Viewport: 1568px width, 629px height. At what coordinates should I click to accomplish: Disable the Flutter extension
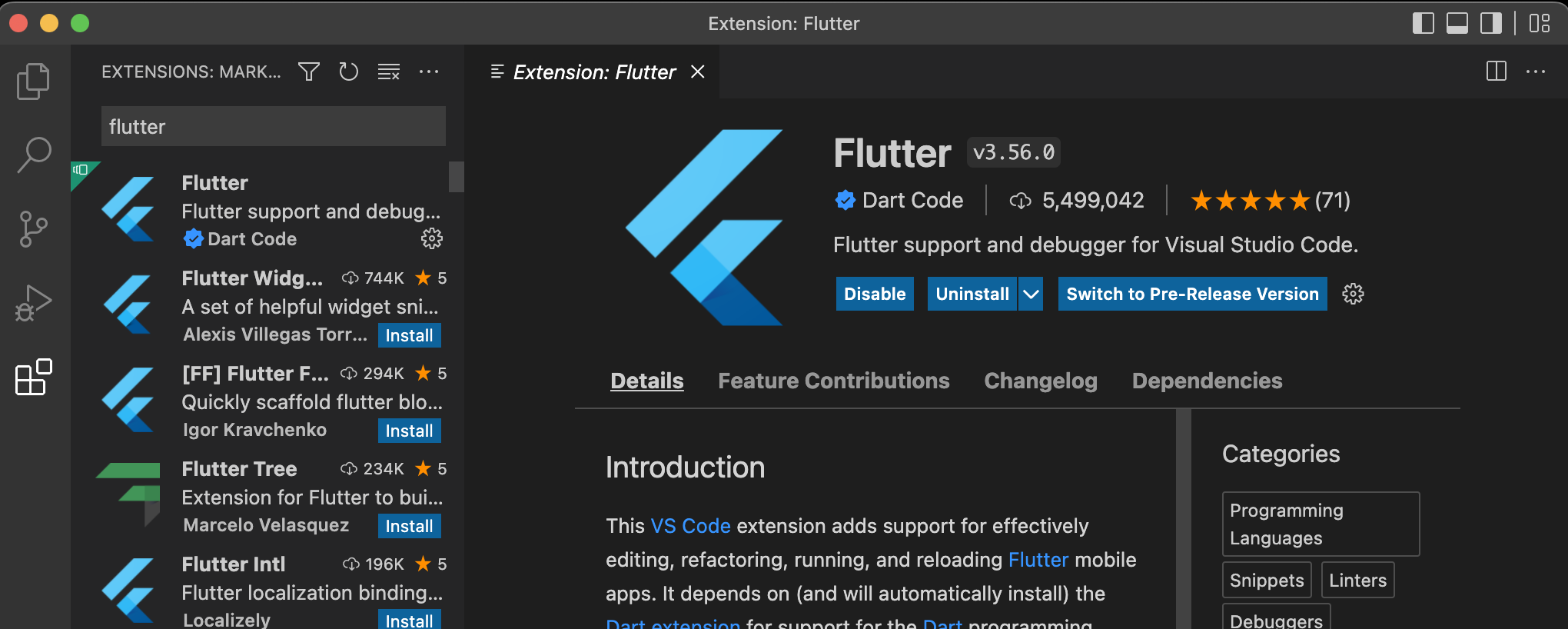click(875, 294)
